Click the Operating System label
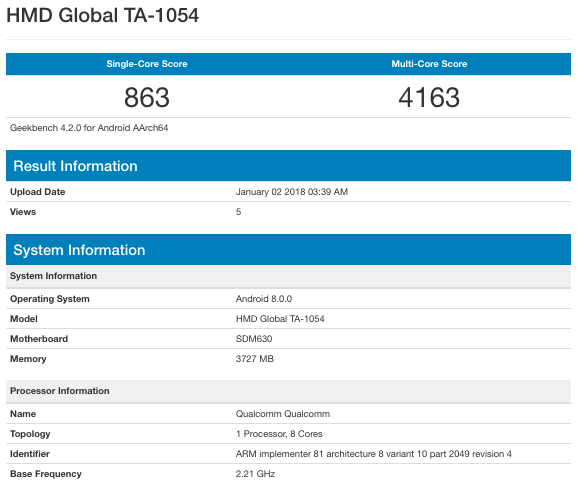The width and height of the screenshot is (585, 487). pos(50,299)
